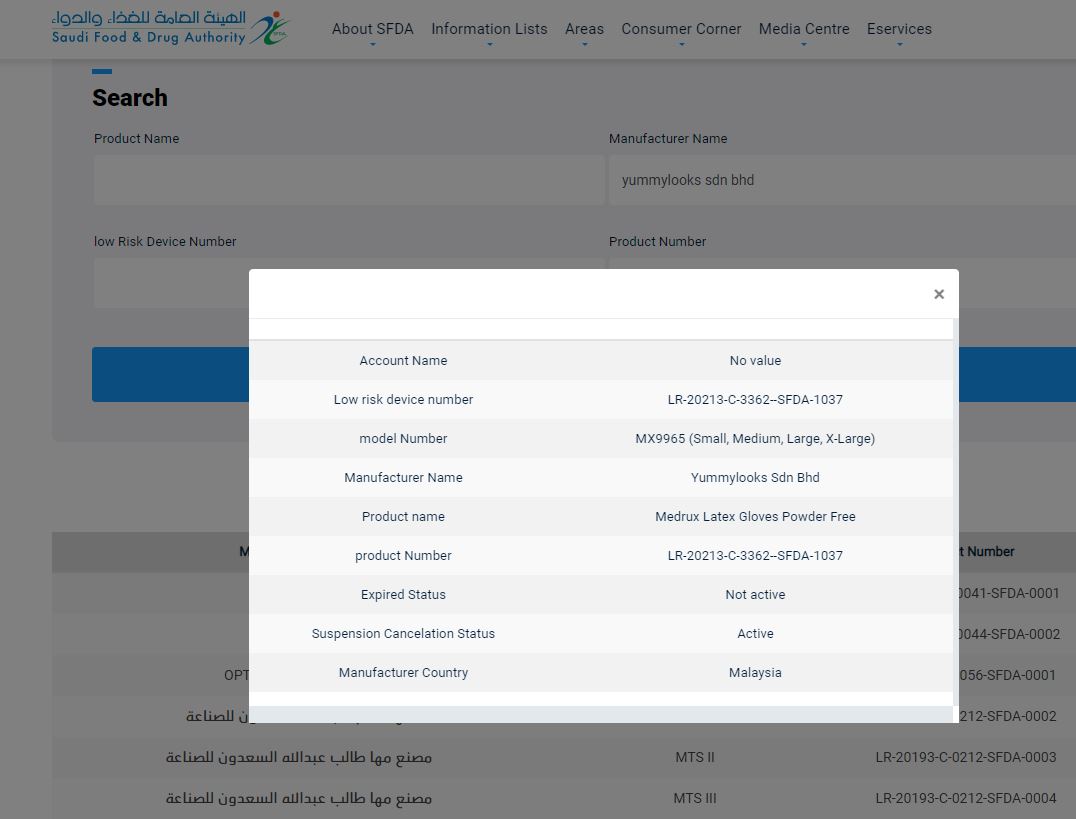Open the Saudi Food & Drug Authority logo
This screenshot has height=819, width=1076.
[x=170, y=28]
